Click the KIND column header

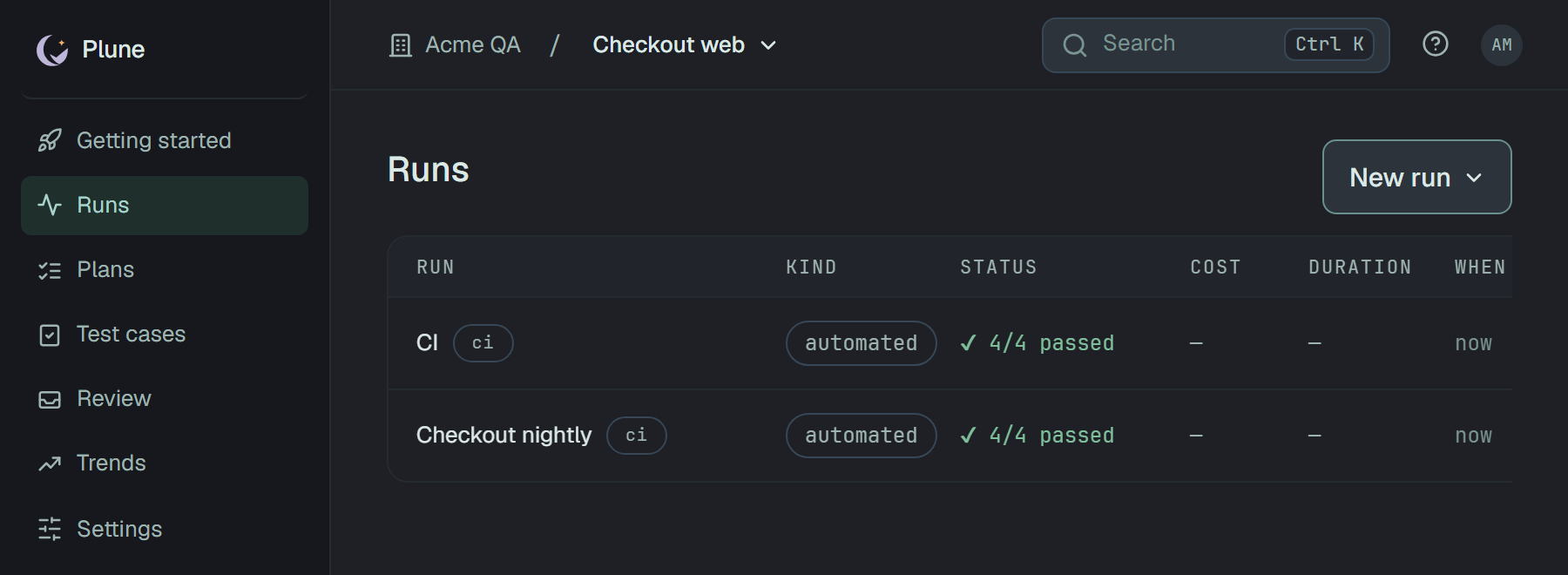[x=811, y=267]
